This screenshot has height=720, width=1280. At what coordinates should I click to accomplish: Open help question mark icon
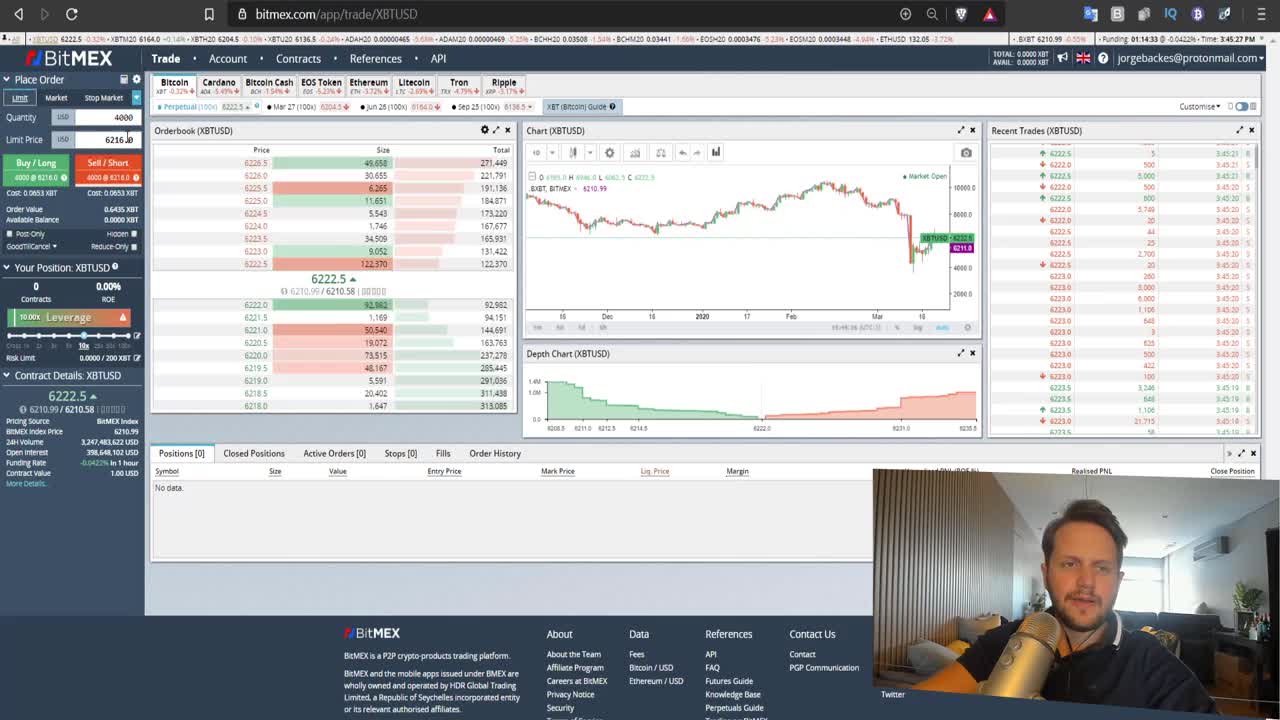[1103, 58]
